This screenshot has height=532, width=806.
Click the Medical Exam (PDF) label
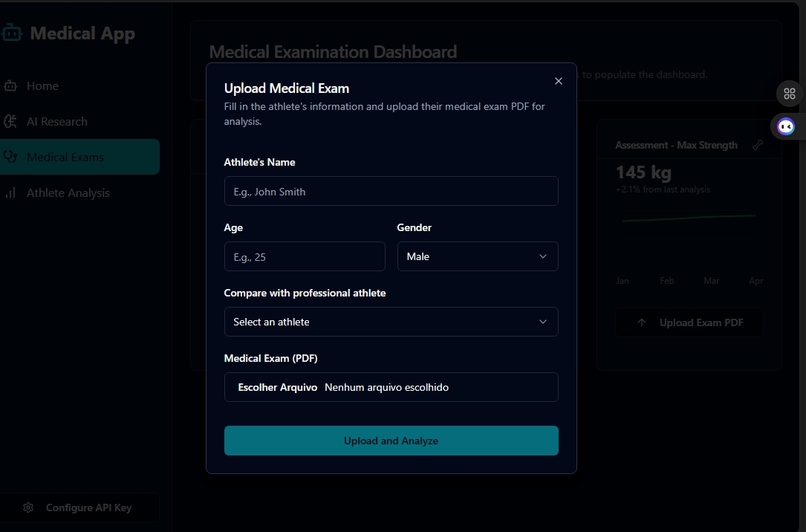point(271,358)
